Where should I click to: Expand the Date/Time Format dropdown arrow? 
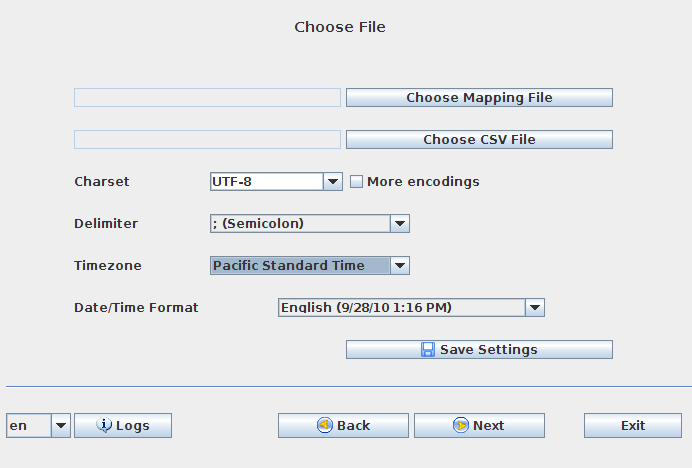point(534,308)
